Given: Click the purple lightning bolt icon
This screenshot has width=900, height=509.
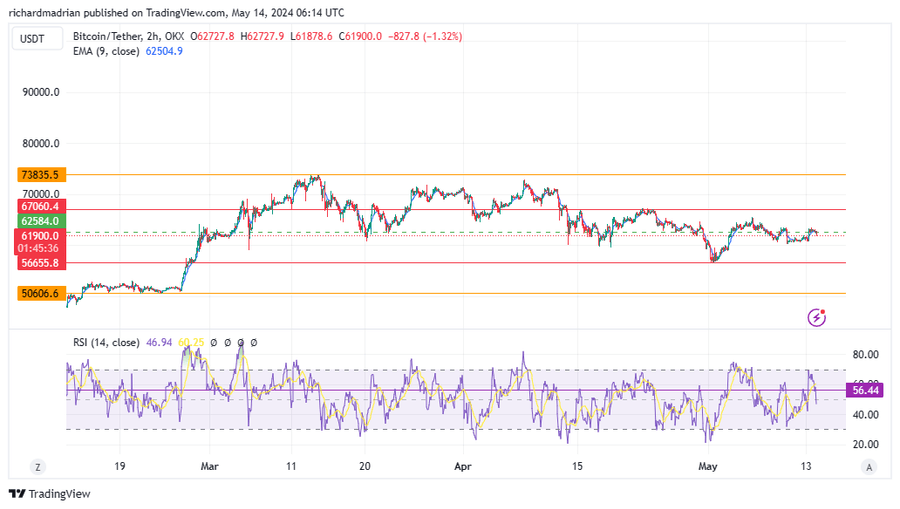Looking at the screenshot, I should click(x=817, y=317).
